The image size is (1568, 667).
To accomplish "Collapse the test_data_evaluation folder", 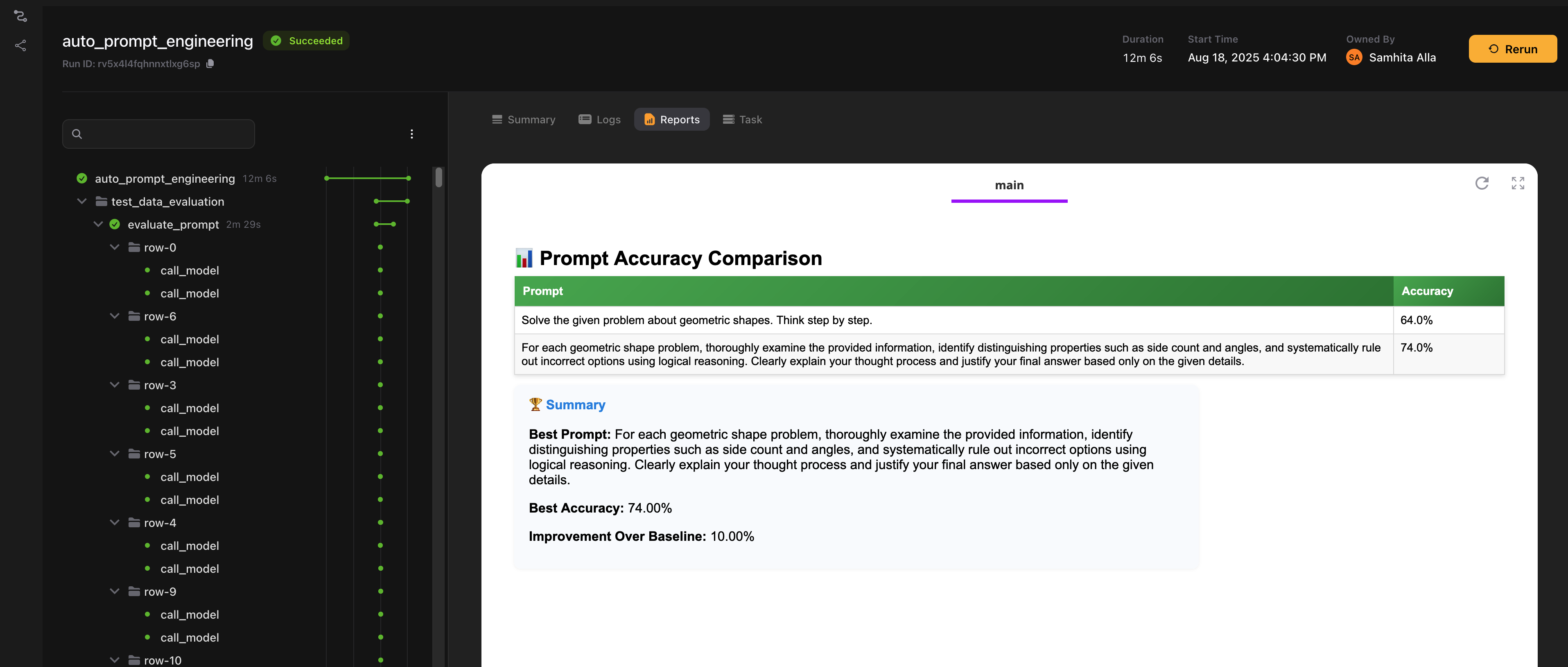I will tap(81, 202).
